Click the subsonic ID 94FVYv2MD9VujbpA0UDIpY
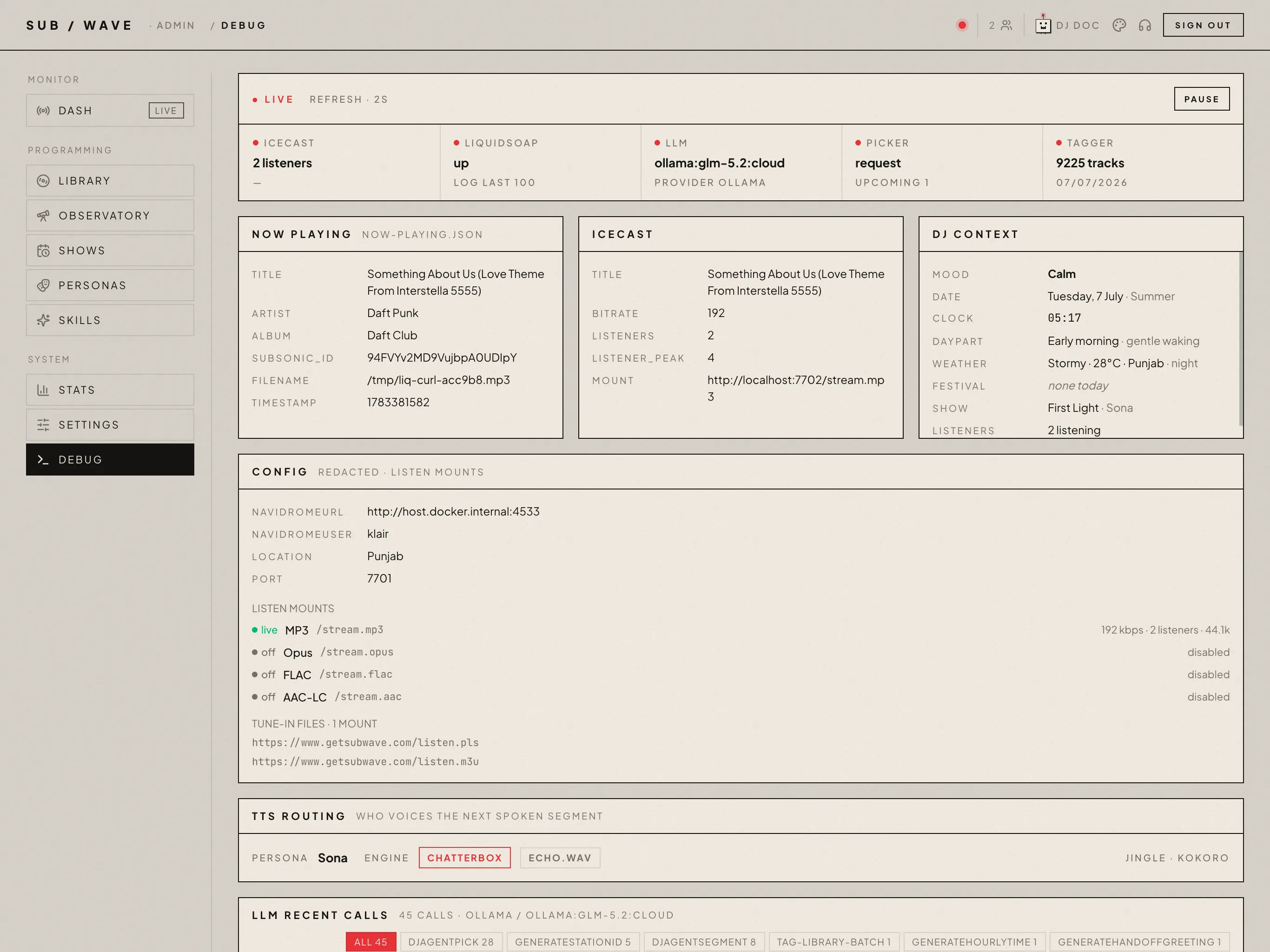 [x=442, y=358]
